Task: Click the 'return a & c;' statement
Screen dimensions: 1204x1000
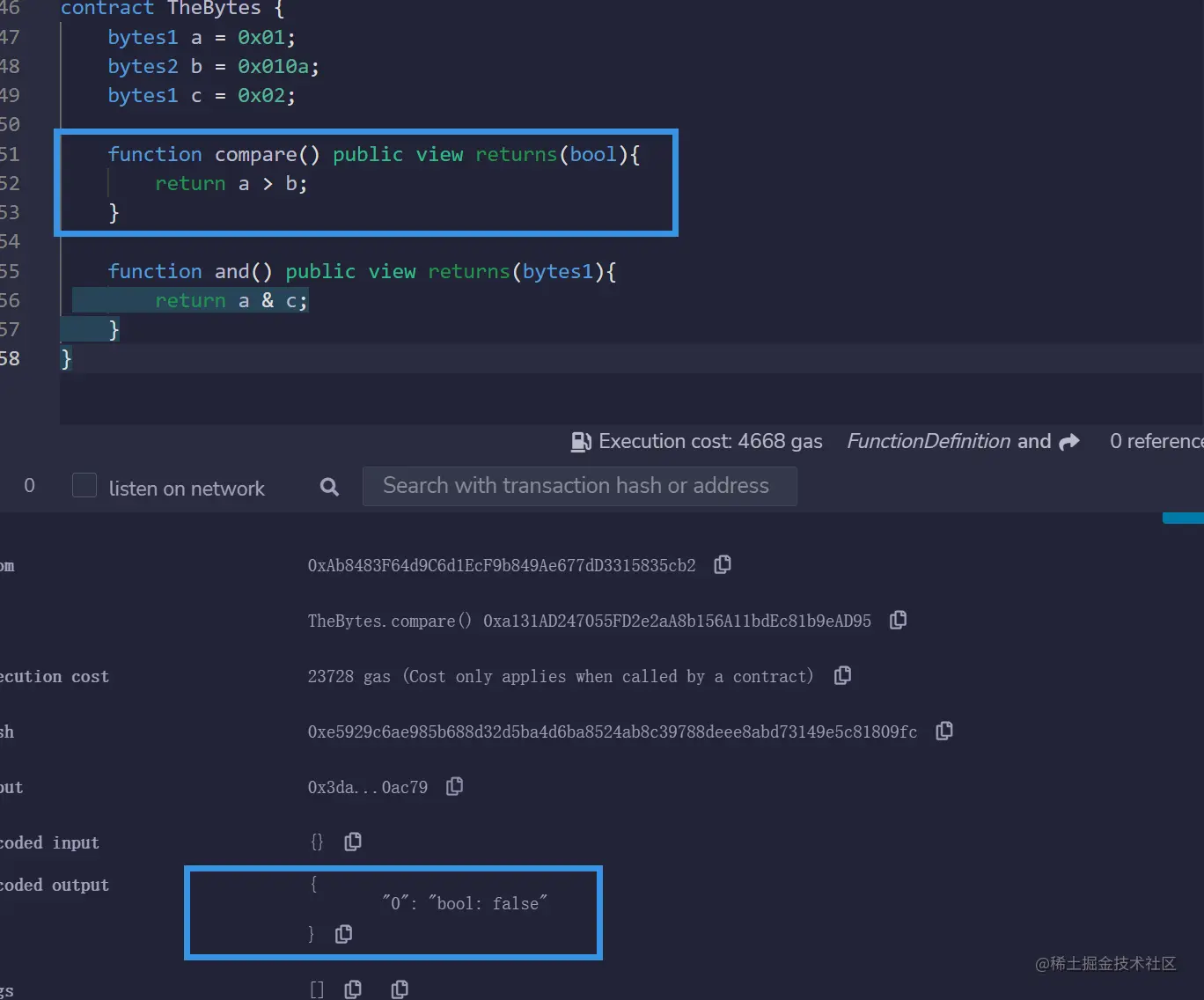Action: click(x=231, y=300)
